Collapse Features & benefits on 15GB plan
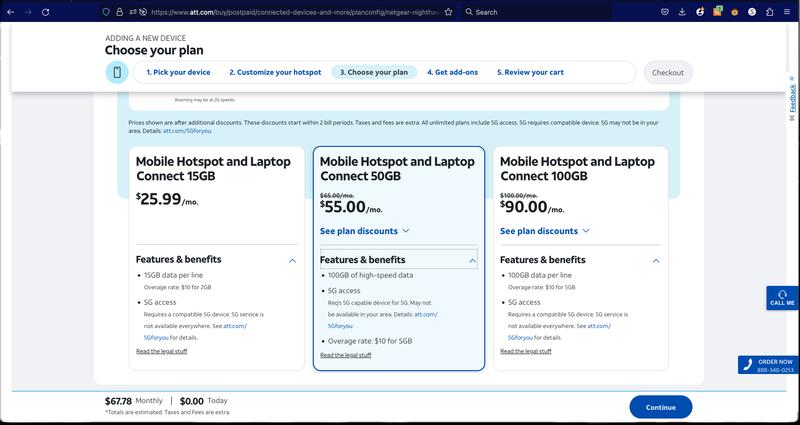The height and width of the screenshot is (425, 800). pos(216,260)
